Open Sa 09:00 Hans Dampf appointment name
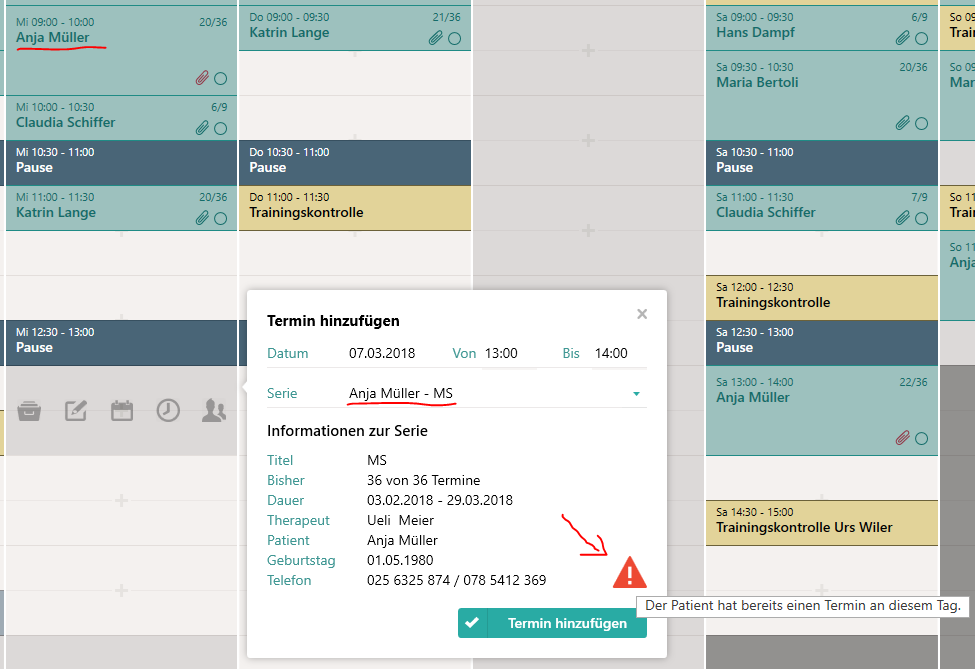Viewport: 975px width, 669px height. (756, 32)
